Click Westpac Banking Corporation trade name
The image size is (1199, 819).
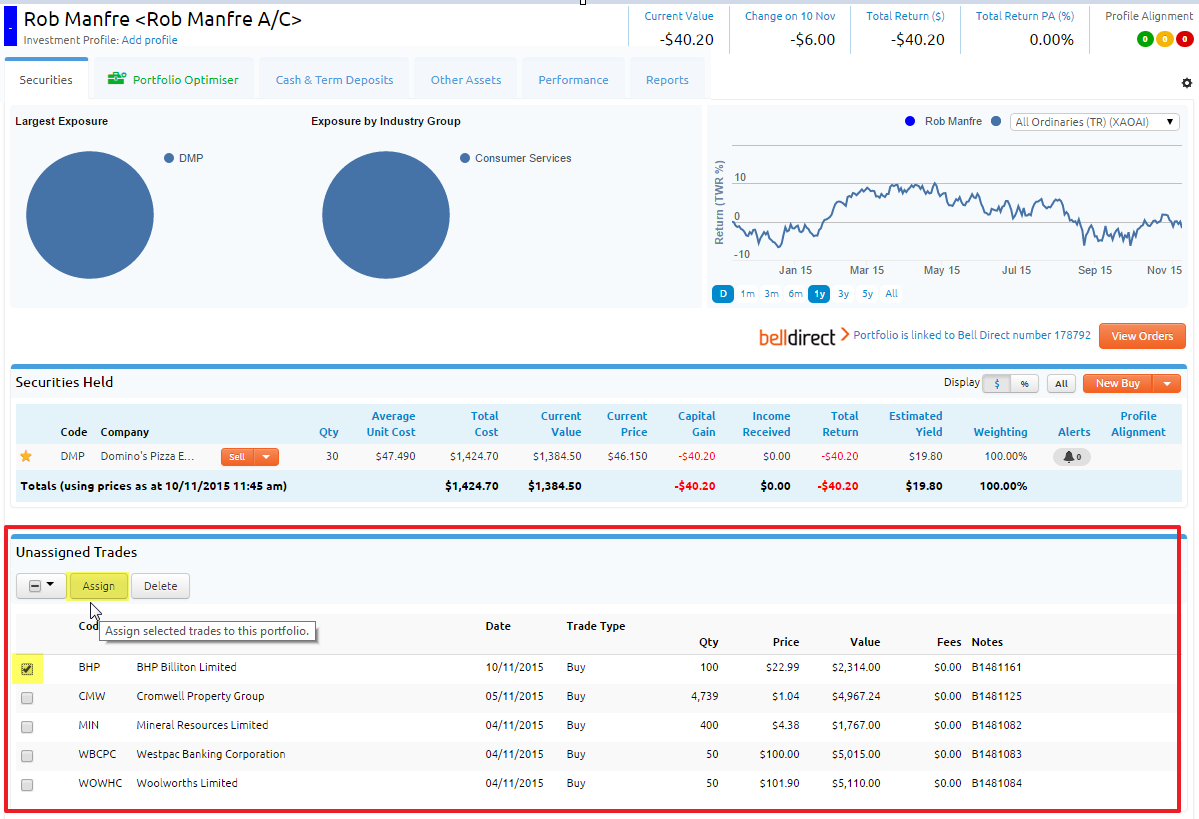211,755
